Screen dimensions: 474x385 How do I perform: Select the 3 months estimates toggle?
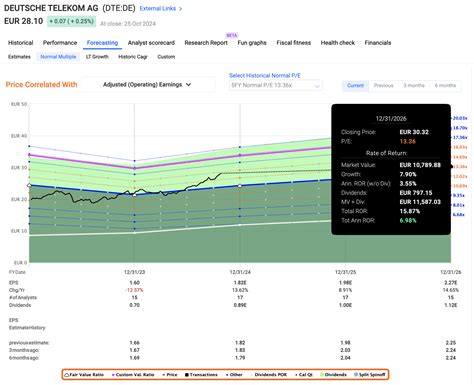pos(414,86)
